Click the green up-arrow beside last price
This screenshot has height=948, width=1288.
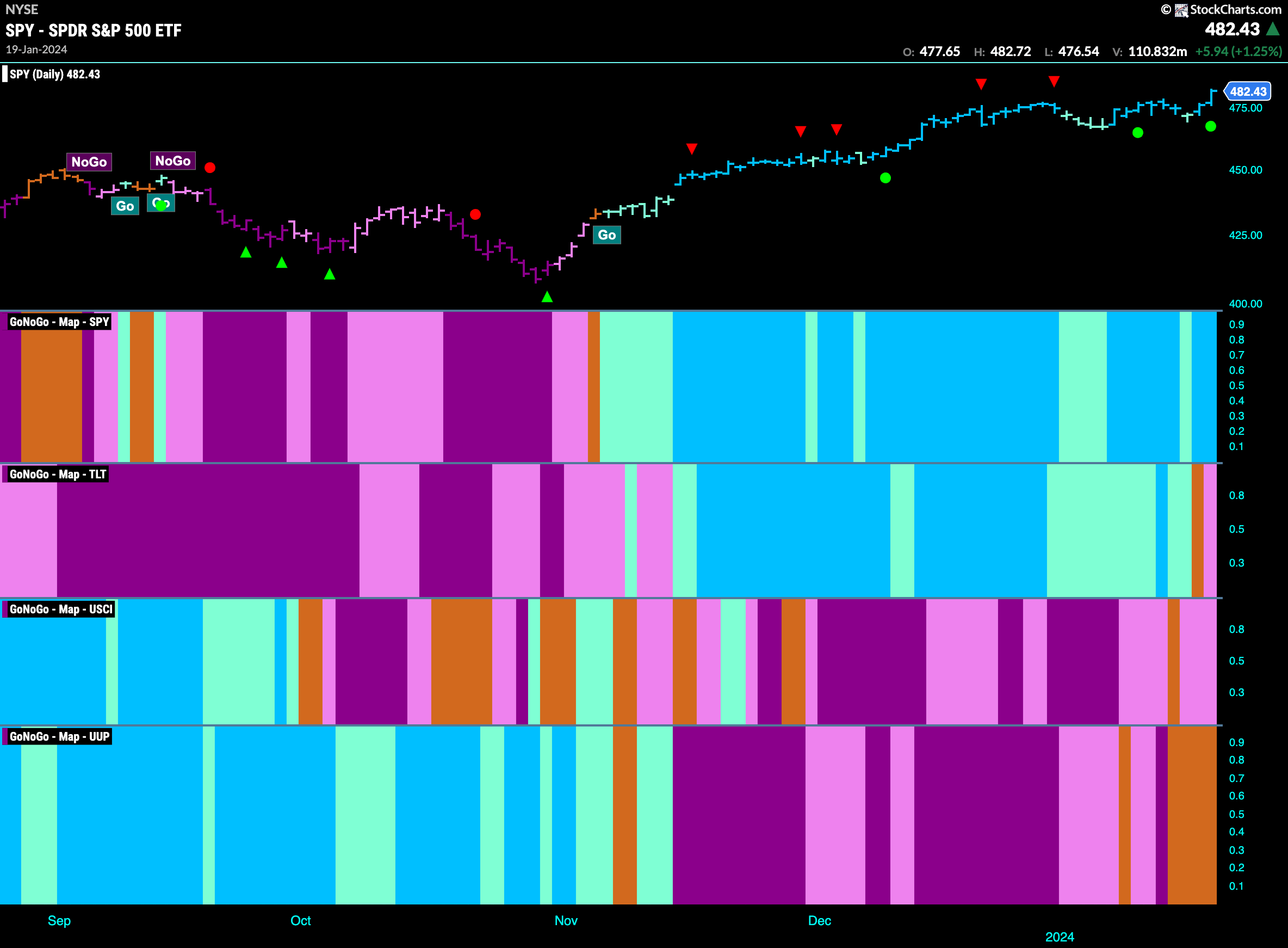(1273, 29)
